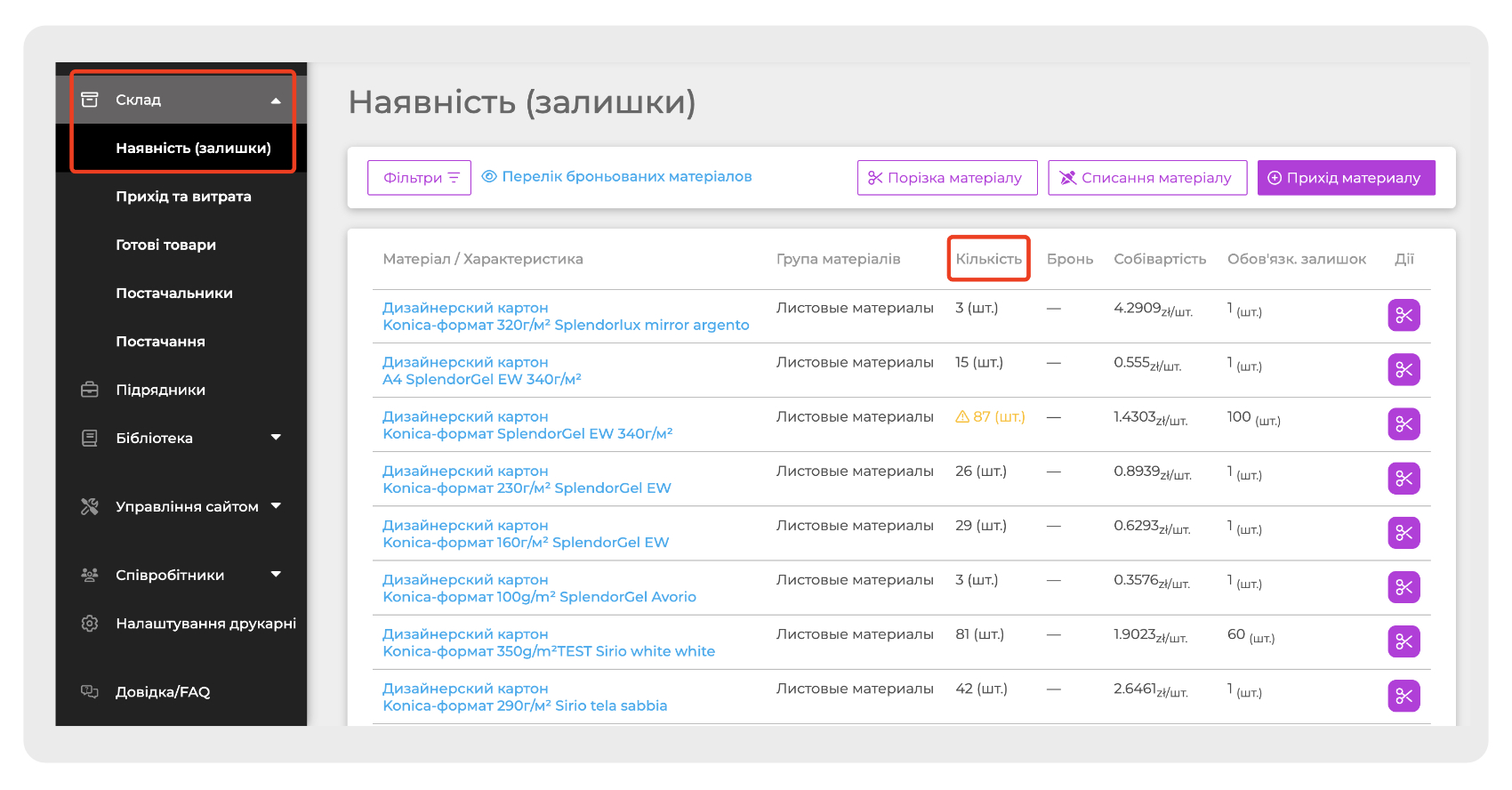Image resolution: width=1512 pixels, height=790 pixels.
Task: Click the 2.6461 zł/шт. cost value
Action: pos(1151,689)
